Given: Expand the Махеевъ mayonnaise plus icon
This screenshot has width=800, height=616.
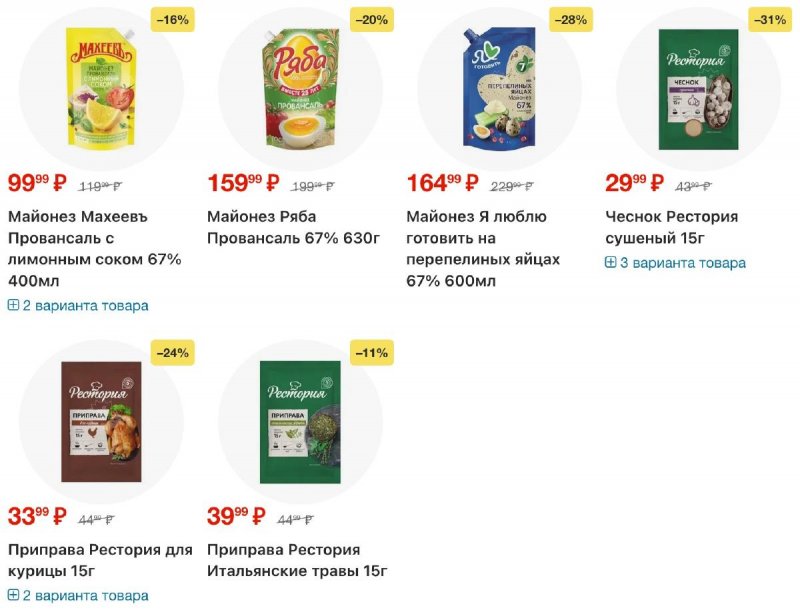Looking at the screenshot, I should click(13, 306).
